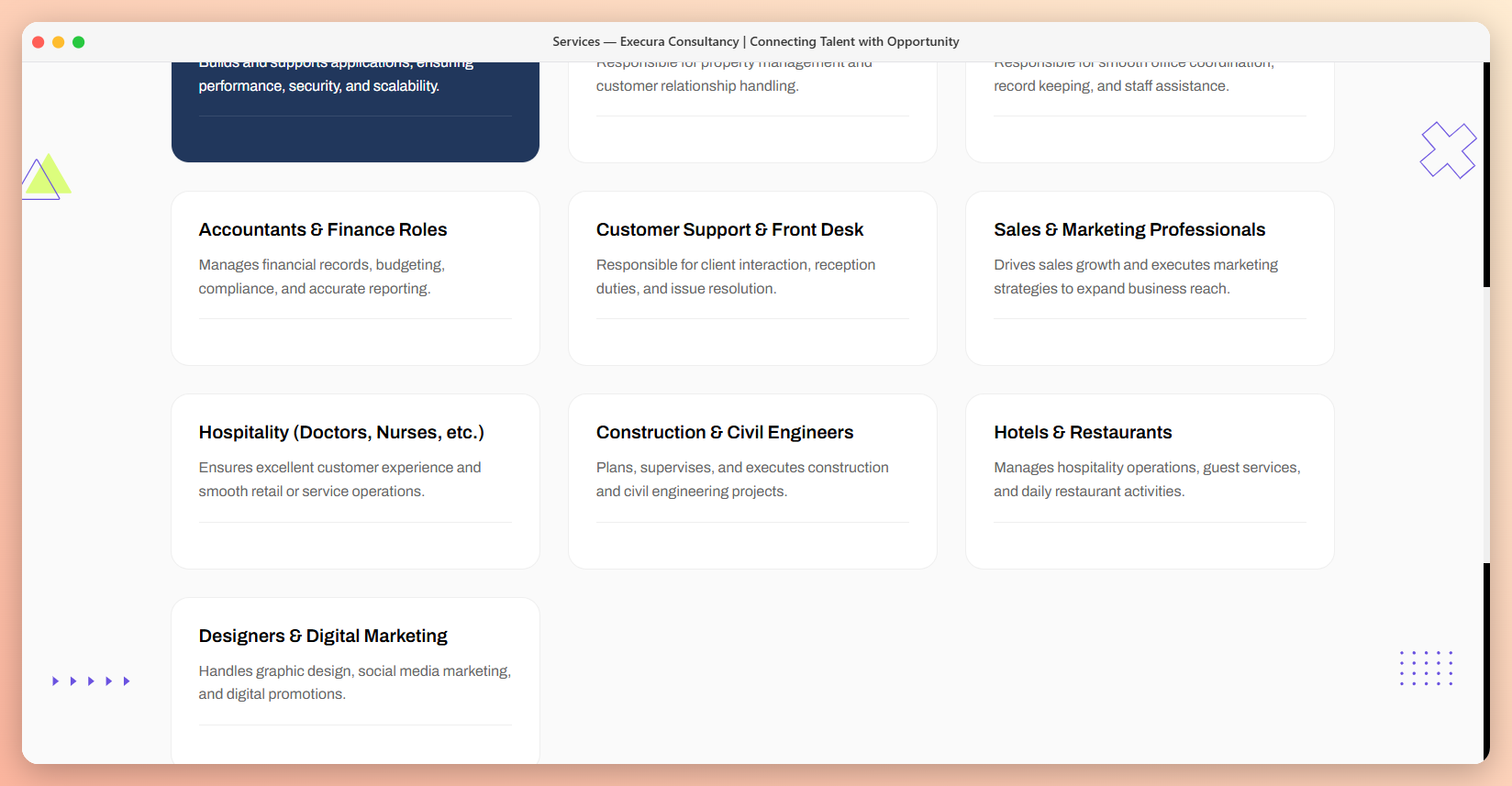Click text 'Plans, supervises, and executes construction'
1512x786 pixels.
[x=742, y=468]
